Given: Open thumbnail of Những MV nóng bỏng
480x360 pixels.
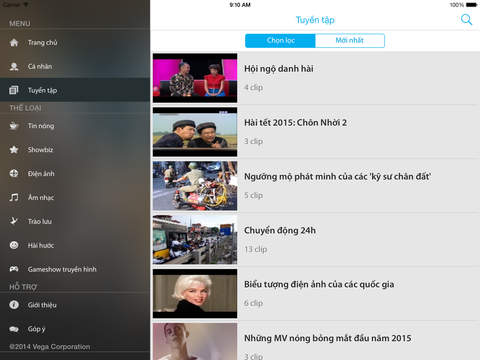Looking at the screenshot, I should tap(195, 342).
